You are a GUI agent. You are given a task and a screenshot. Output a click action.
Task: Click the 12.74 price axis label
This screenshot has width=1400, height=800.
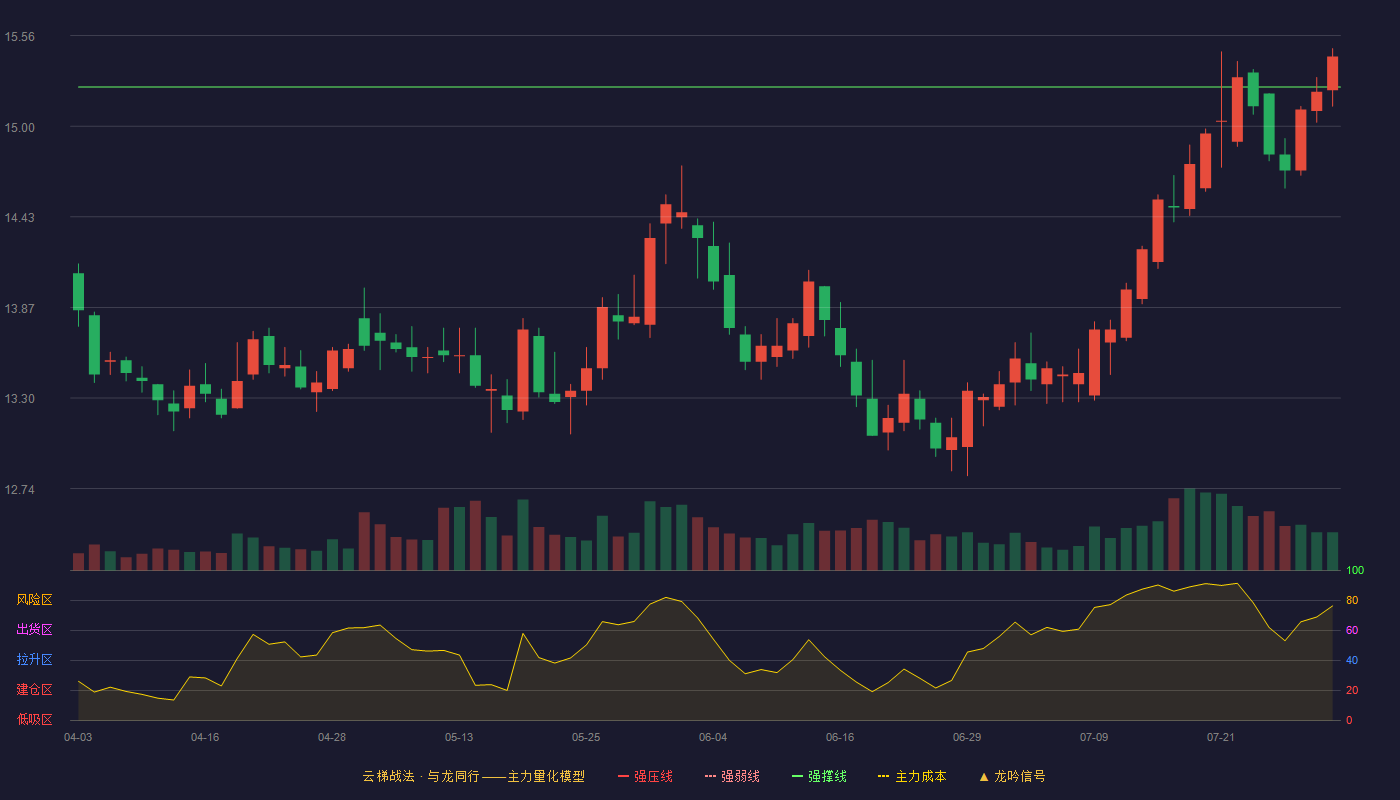tap(19, 490)
